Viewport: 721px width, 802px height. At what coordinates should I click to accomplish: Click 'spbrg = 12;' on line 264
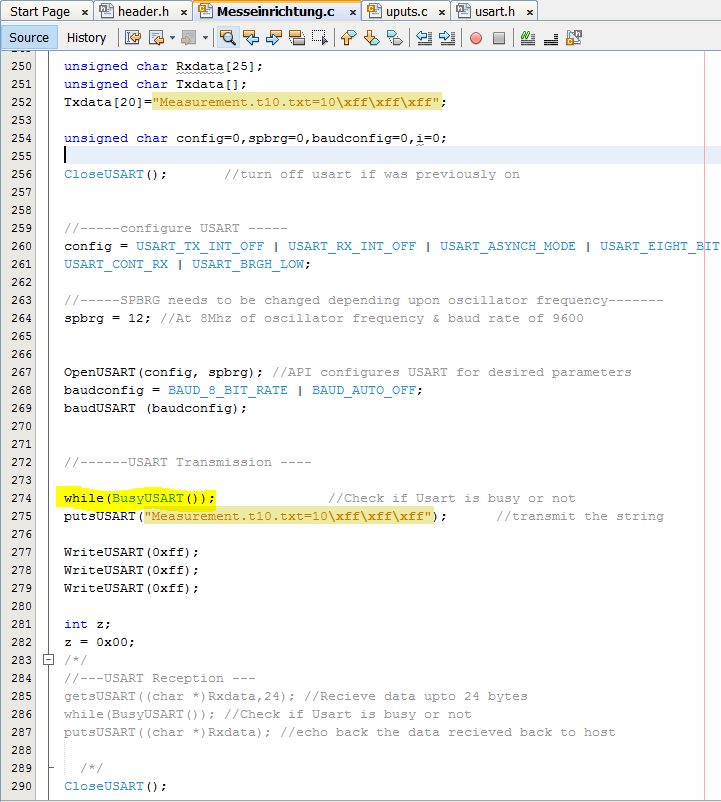[107, 318]
